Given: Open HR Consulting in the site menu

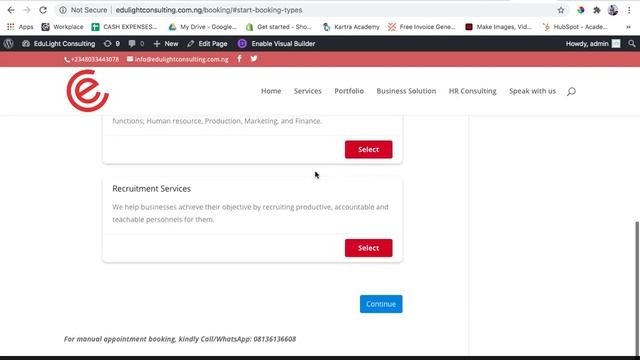Looking at the screenshot, I should point(473,91).
